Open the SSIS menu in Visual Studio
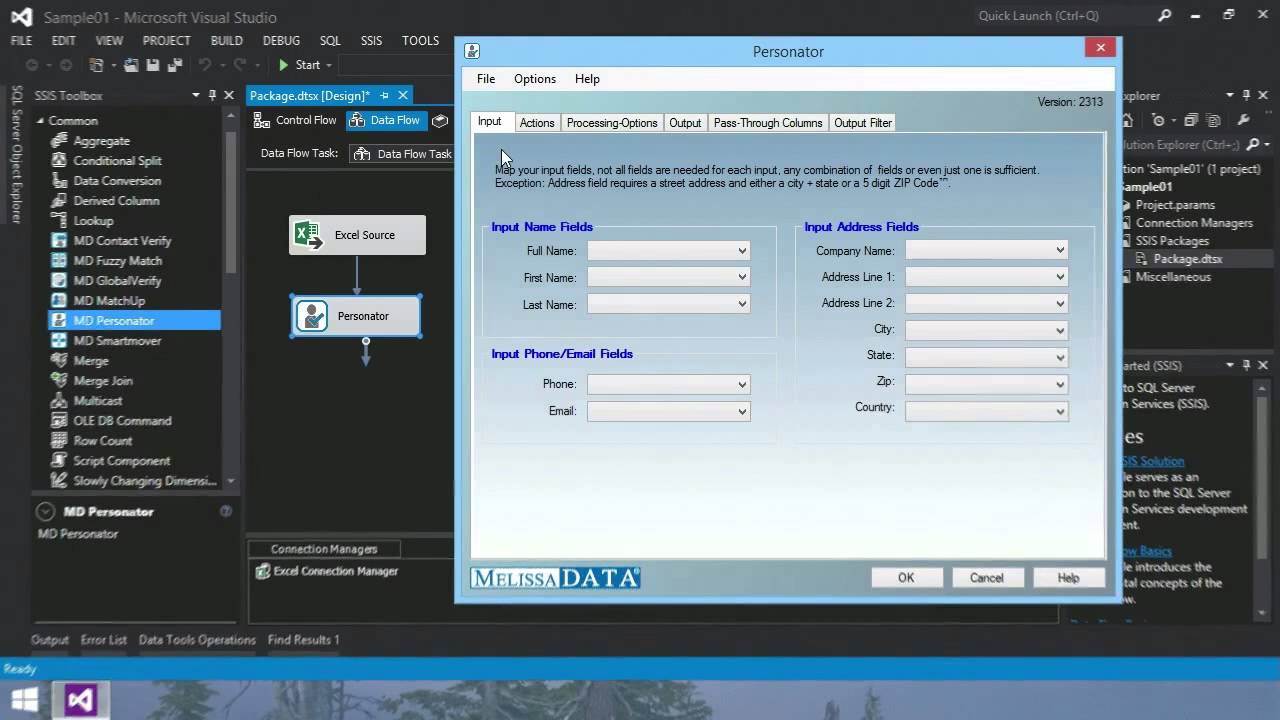The height and width of the screenshot is (720, 1280). click(x=371, y=41)
